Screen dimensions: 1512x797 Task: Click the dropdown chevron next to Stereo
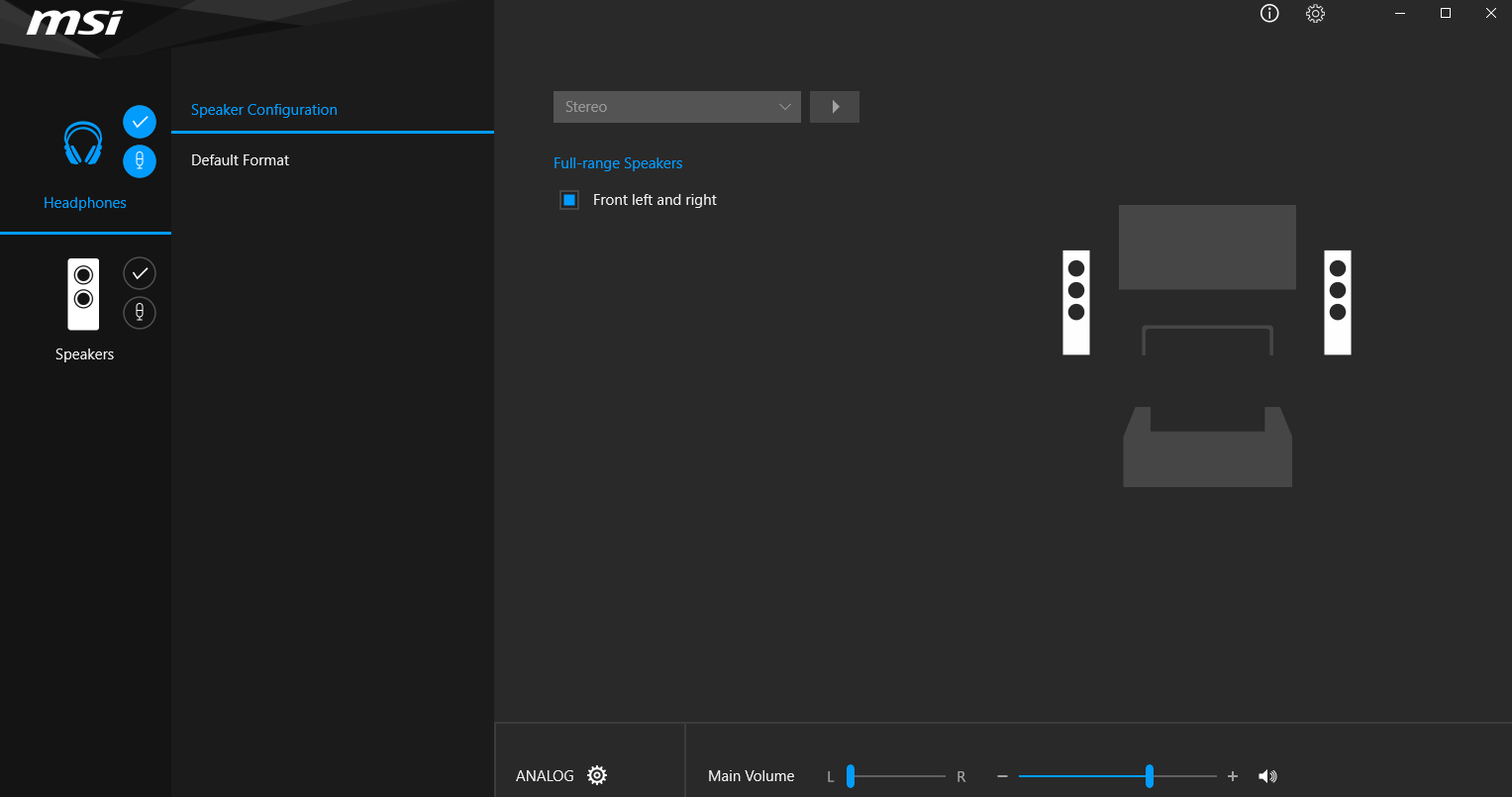click(x=783, y=106)
